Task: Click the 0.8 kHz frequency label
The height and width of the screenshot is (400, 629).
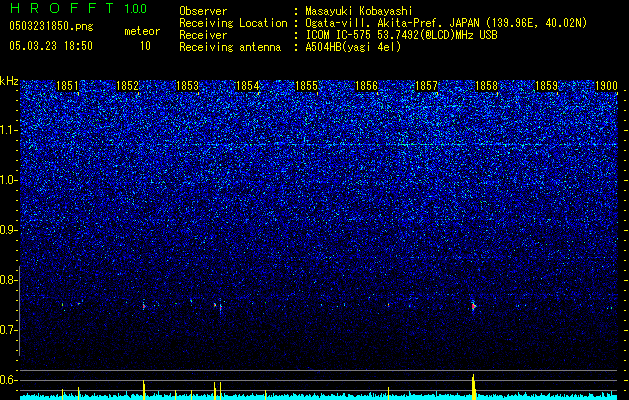Action: (x=8, y=280)
